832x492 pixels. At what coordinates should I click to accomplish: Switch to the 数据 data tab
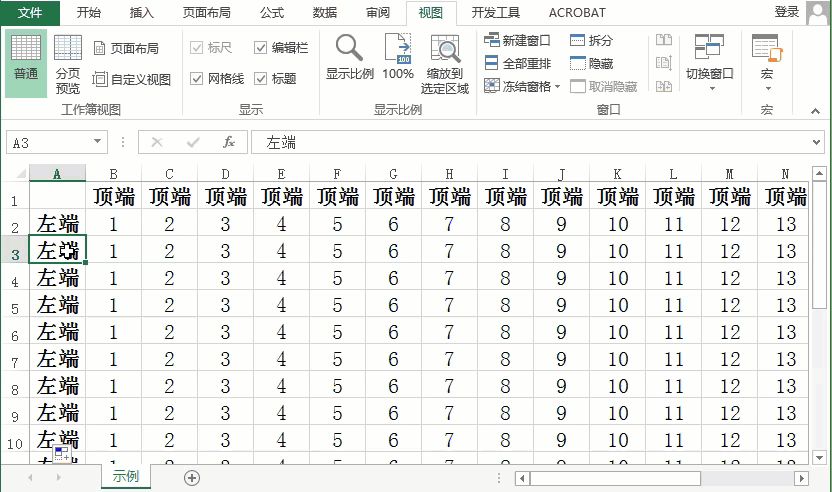(x=325, y=13)
